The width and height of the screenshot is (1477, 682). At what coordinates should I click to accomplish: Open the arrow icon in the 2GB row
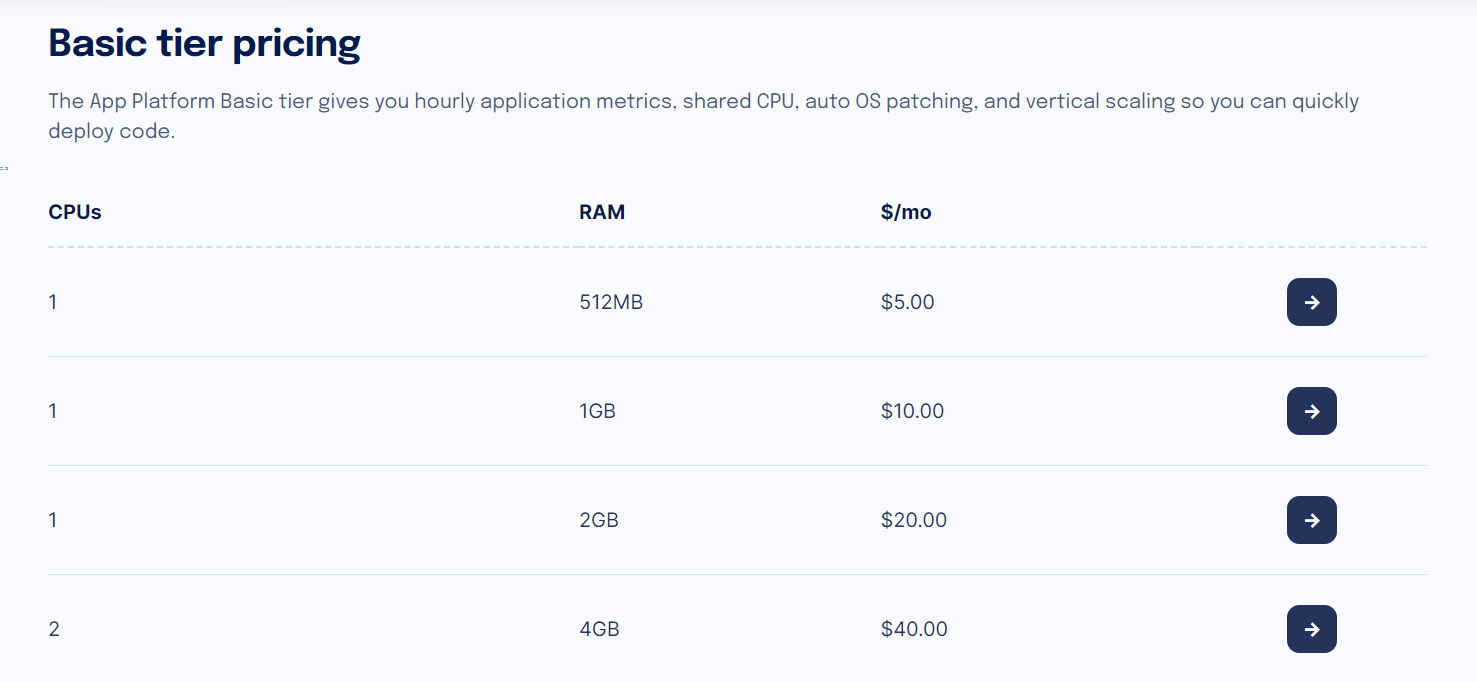click(x=1311, y=520)
